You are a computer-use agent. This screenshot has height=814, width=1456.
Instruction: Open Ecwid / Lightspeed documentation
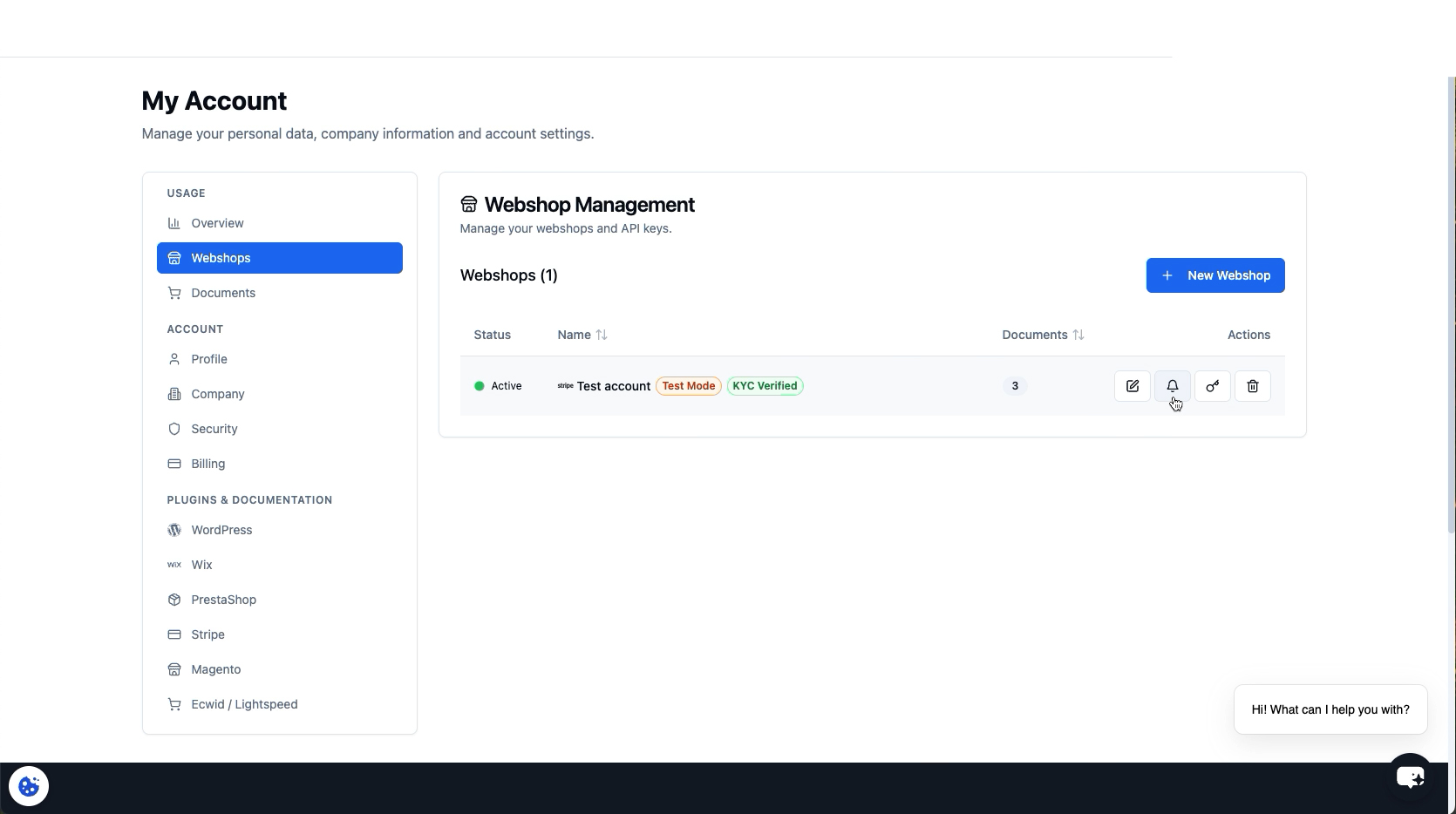coord(280,704)
